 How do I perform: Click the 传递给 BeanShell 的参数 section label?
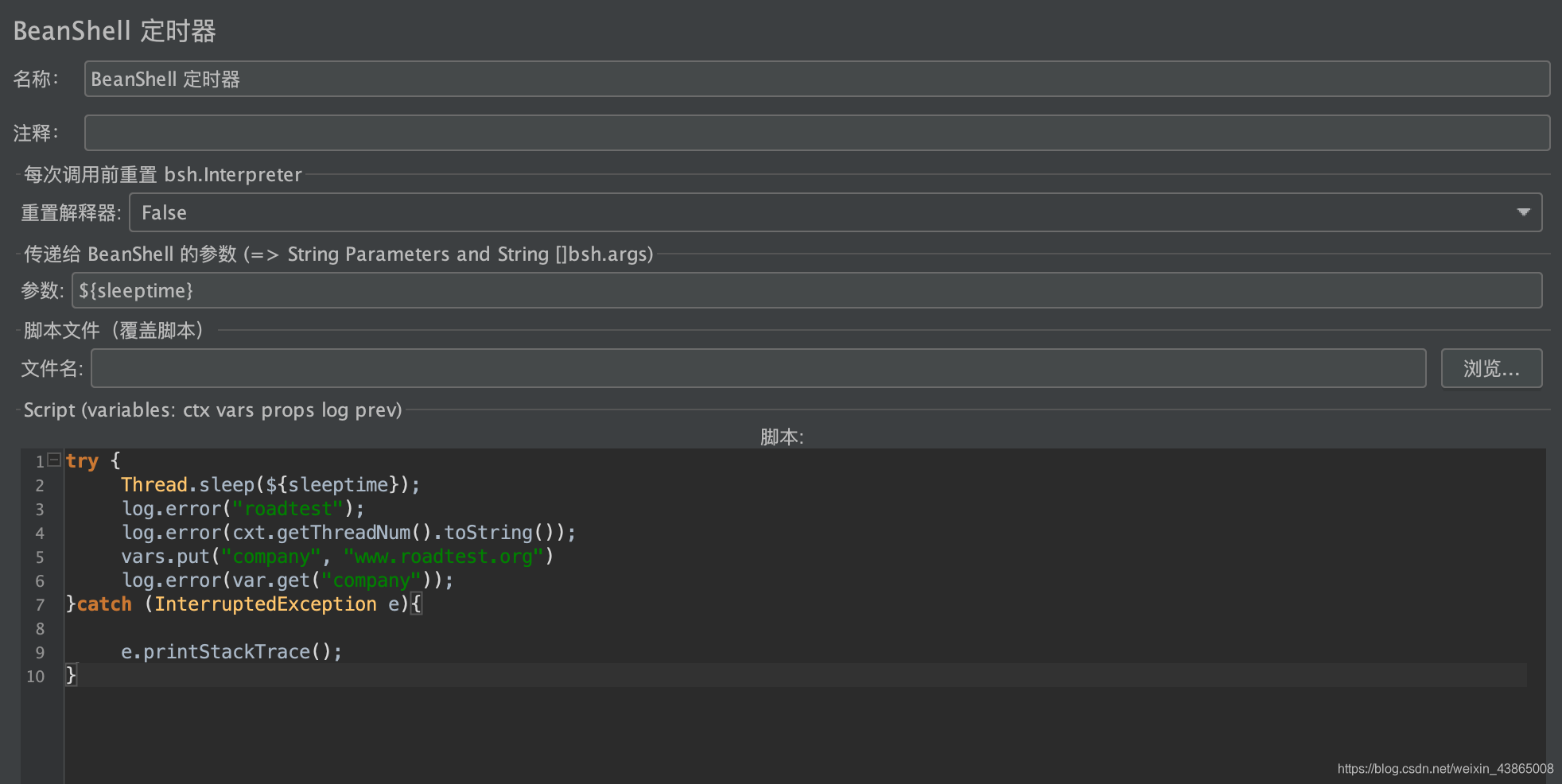[x=339, y=254]
